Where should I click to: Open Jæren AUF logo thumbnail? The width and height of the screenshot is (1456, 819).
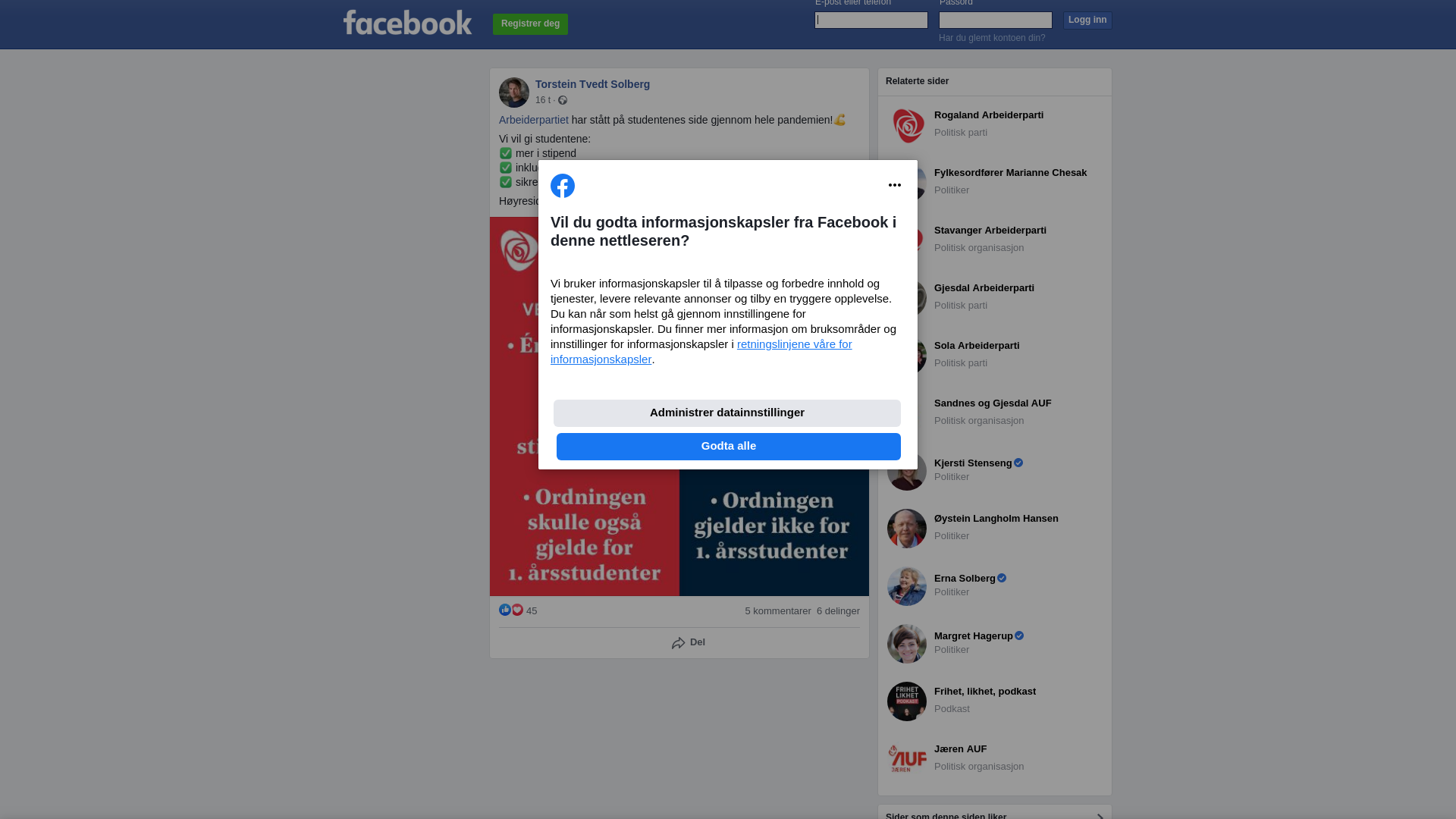[x=907, y=758]
